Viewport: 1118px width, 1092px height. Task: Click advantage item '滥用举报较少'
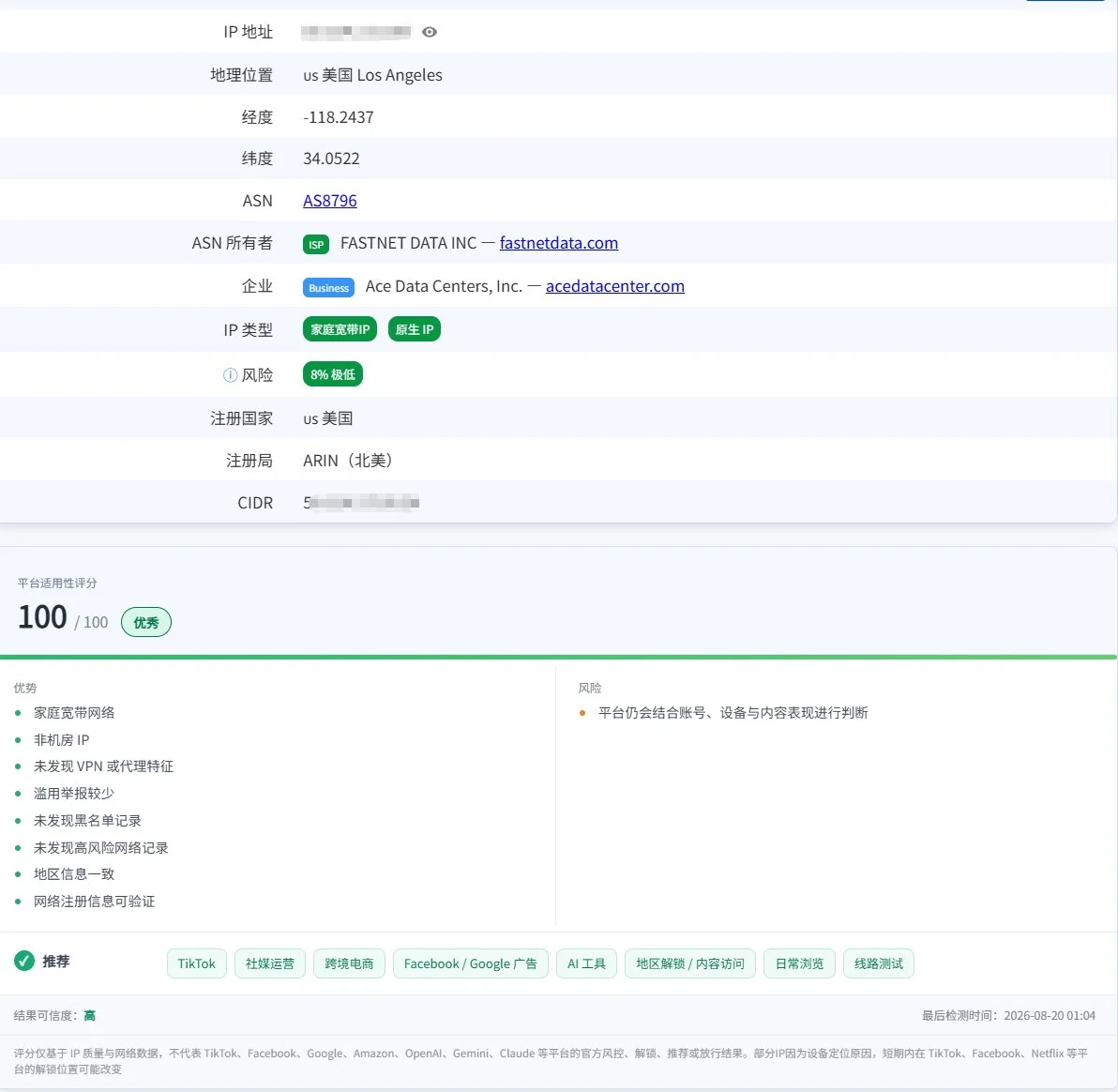(x=74, y=793)
